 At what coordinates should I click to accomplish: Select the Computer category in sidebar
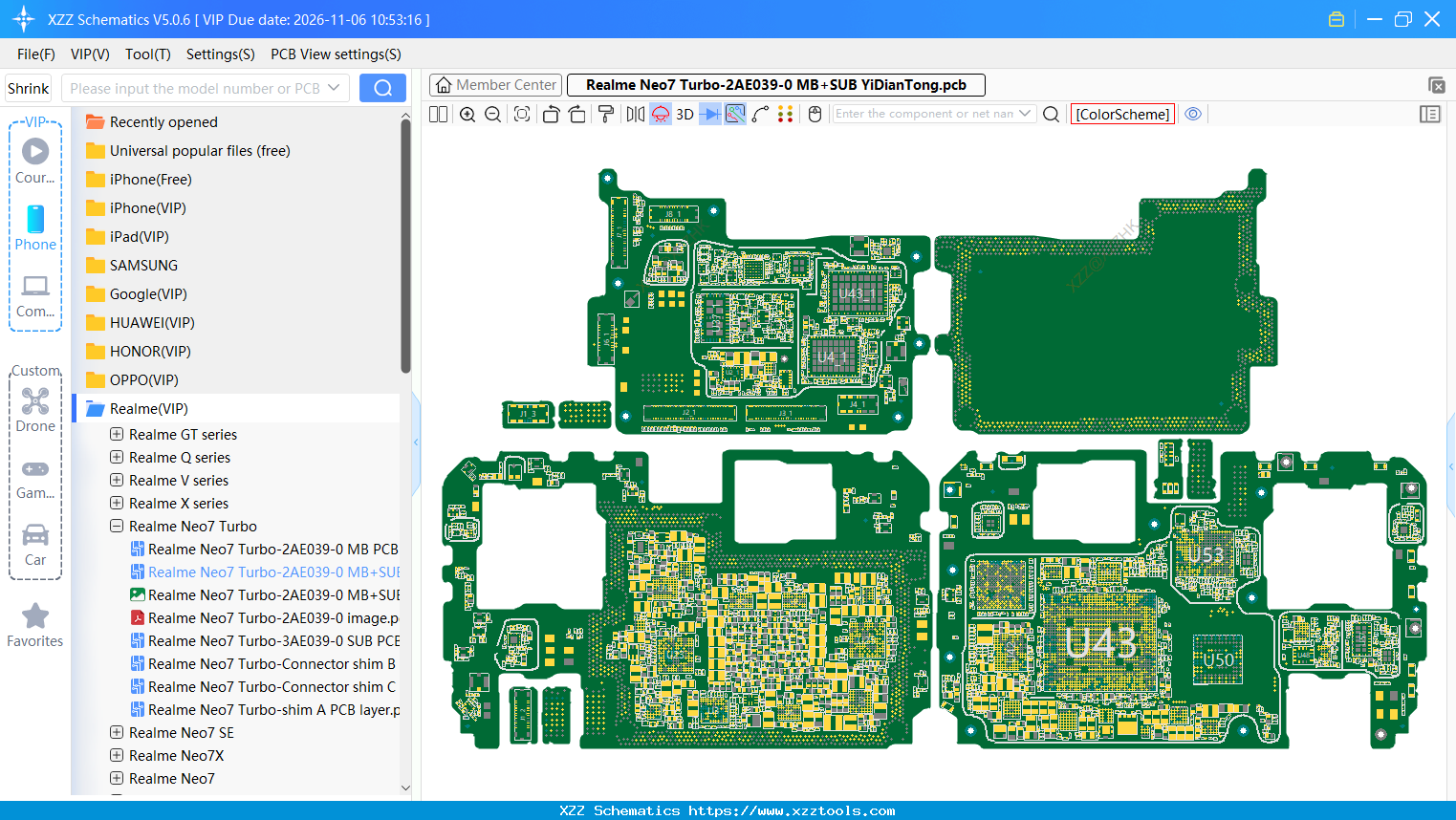35,295
